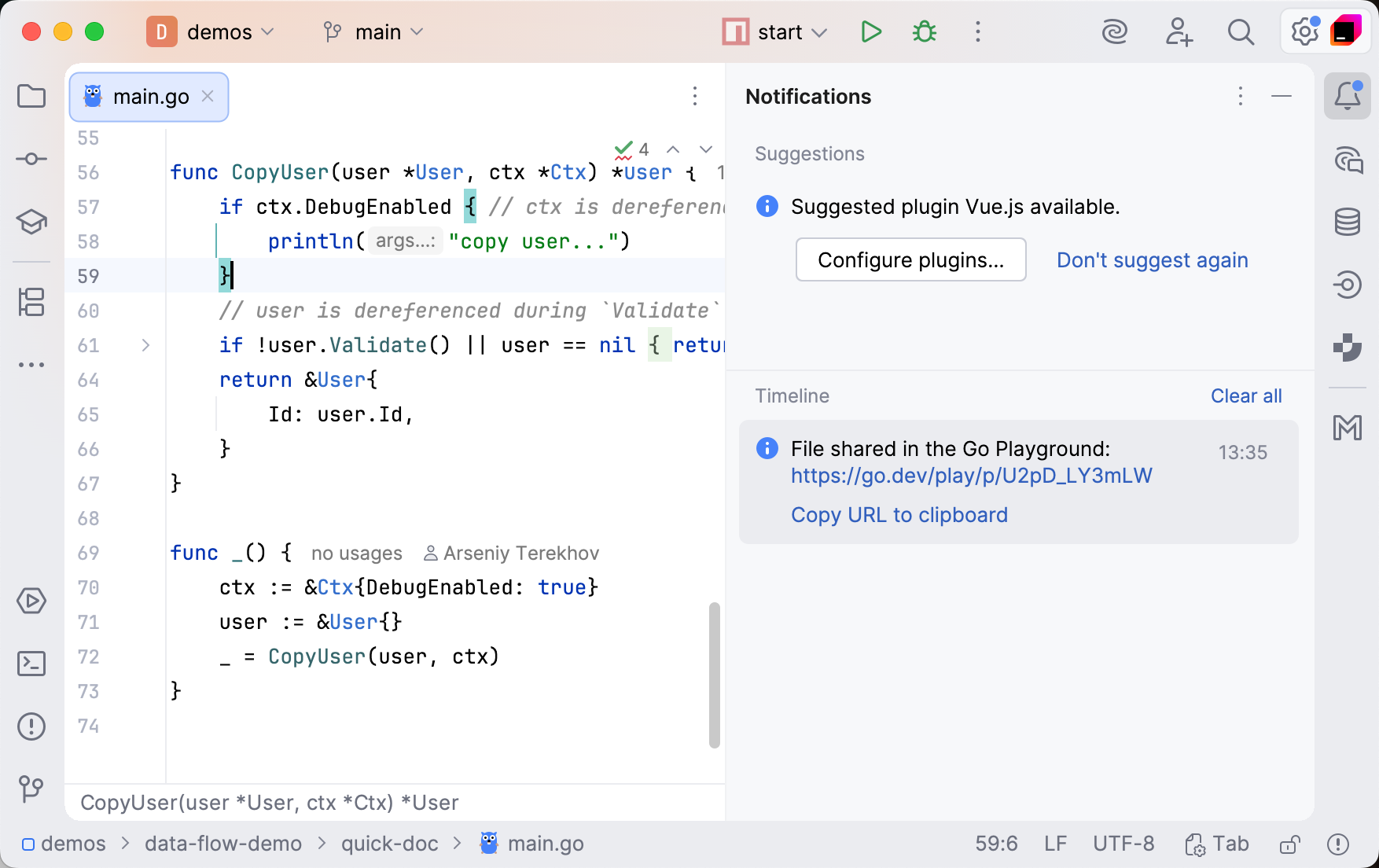Run the start configuration with green play icon
Screen dimensions: 1379x868
click(870, 32)
